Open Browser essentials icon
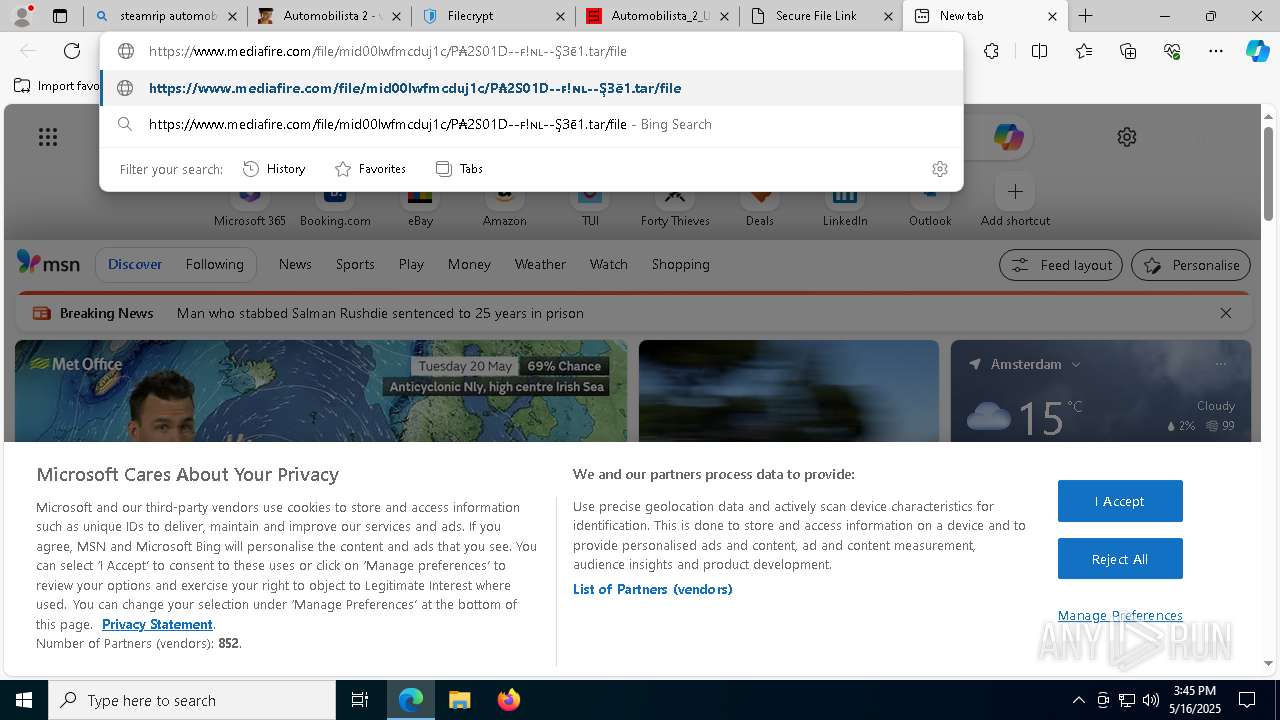 [x=1172, y=51]
